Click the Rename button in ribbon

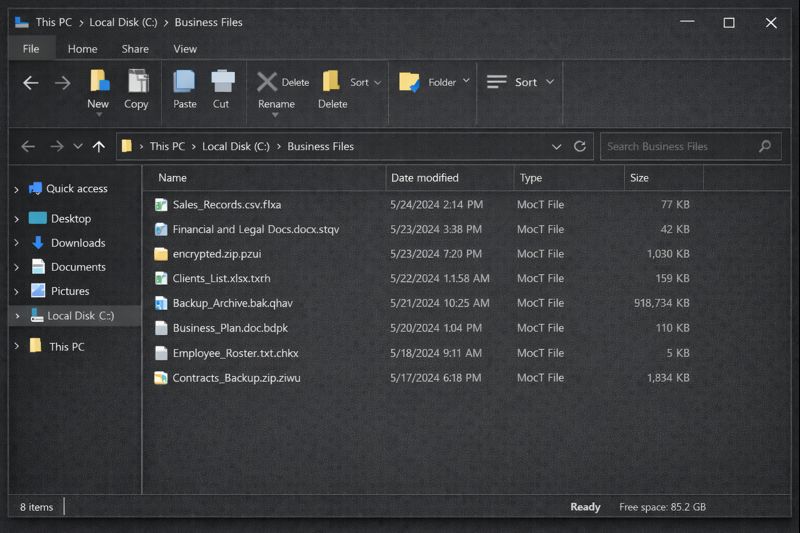click(276, 104)
